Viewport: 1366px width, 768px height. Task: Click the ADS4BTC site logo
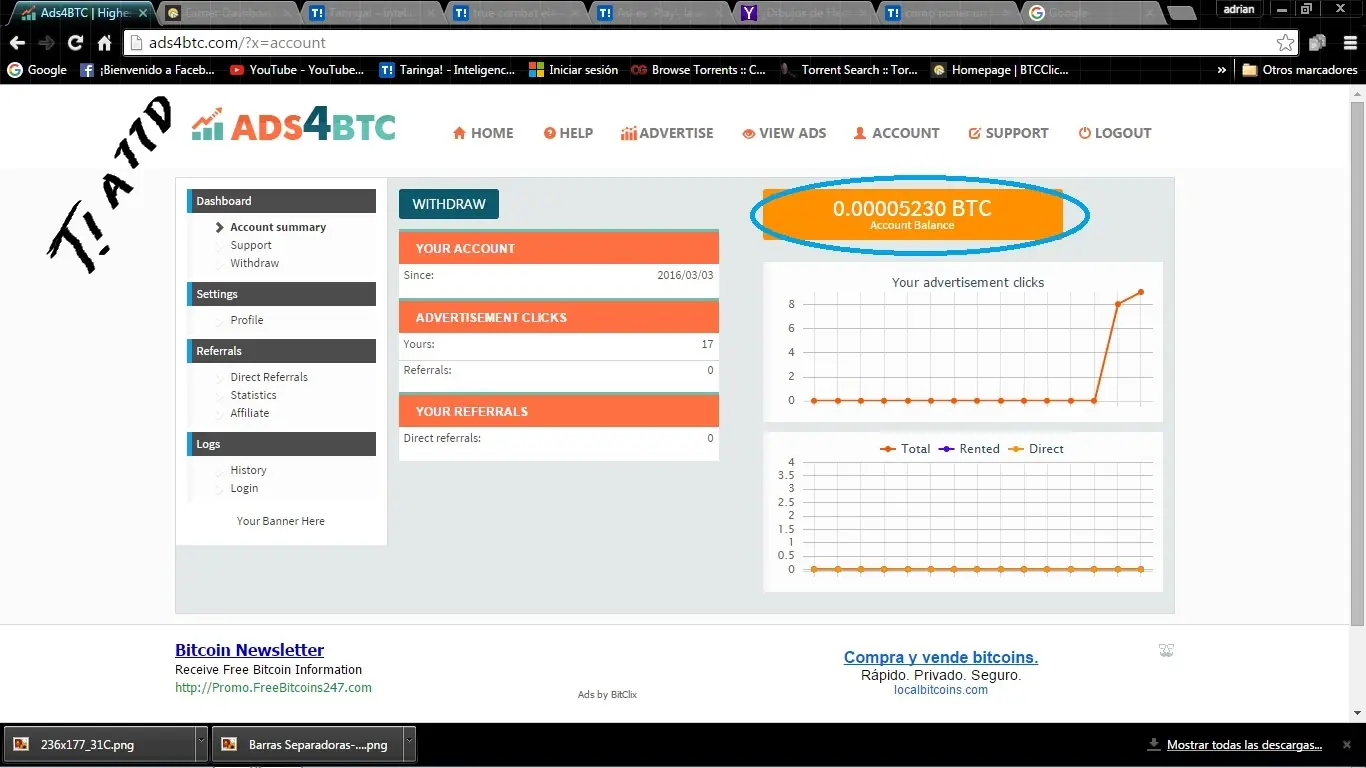(x=294, y=125)
